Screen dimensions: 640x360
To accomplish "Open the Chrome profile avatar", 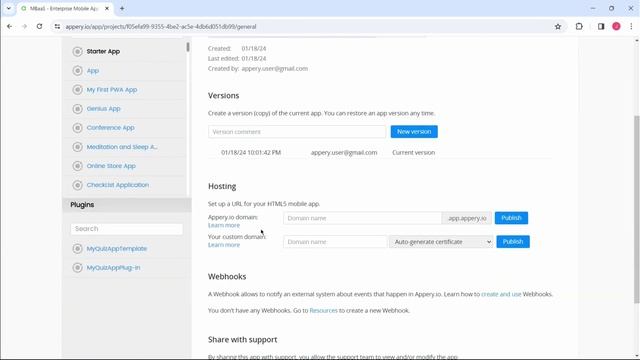I will tap(616, 27).
